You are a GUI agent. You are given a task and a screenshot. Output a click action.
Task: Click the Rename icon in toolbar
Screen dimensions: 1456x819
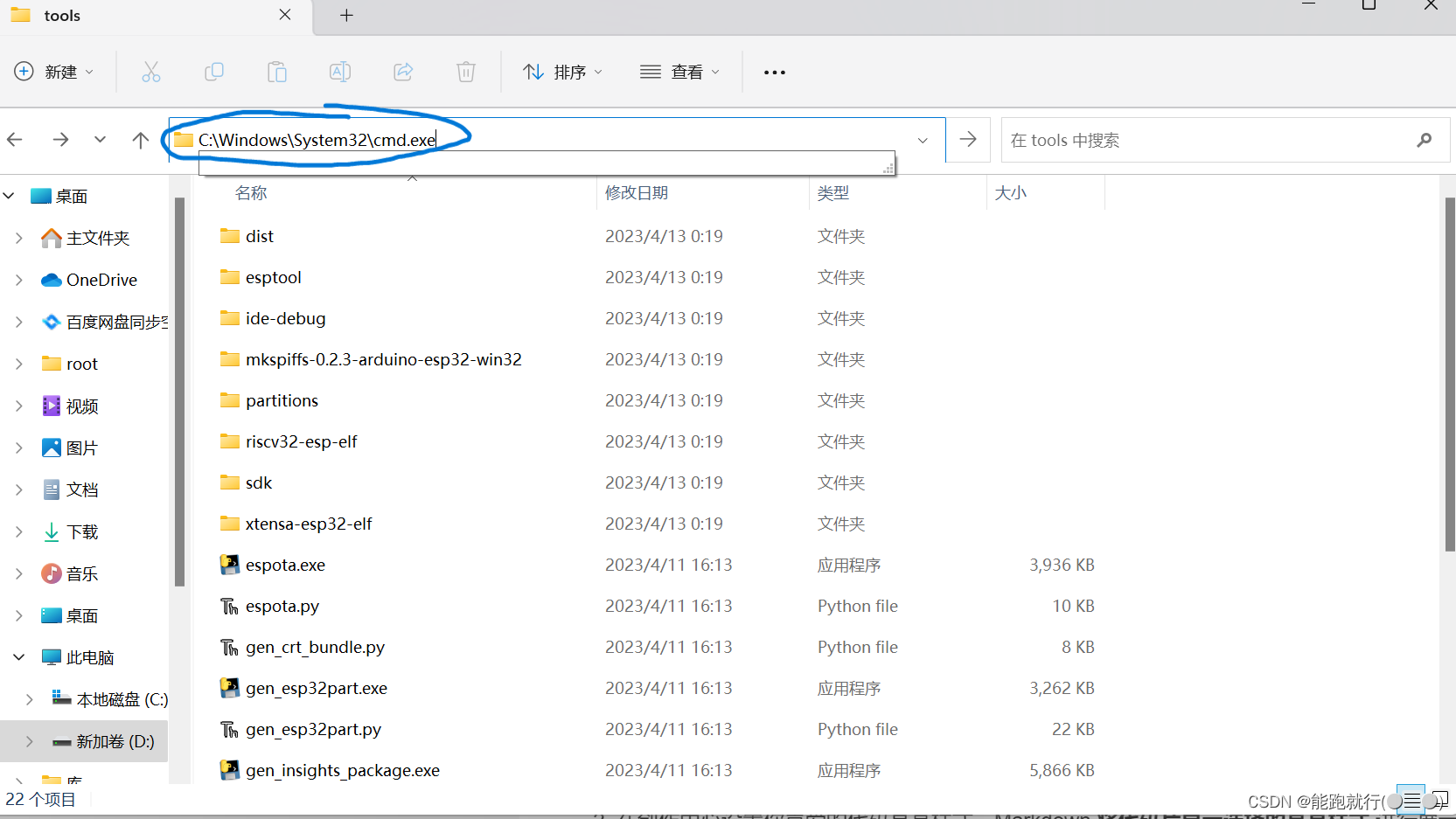340,72
